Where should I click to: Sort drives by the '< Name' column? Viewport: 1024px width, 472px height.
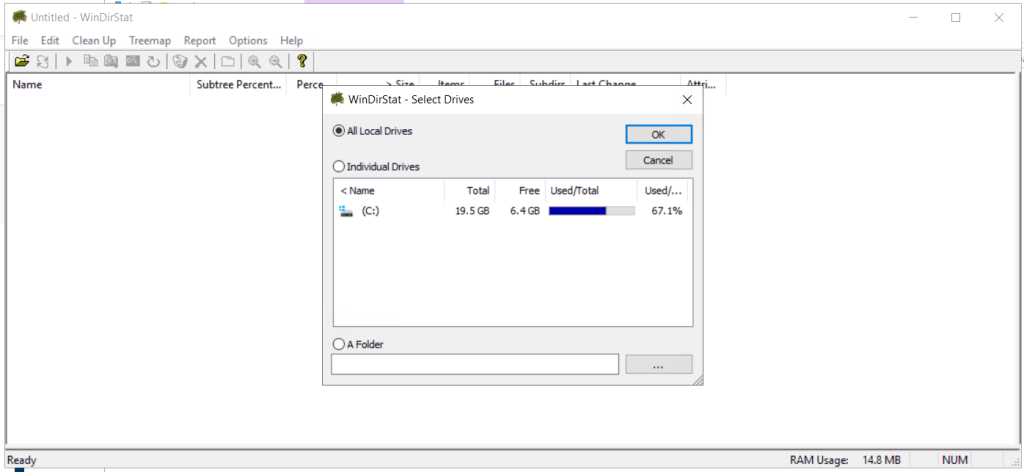click(x=389, y=191)
